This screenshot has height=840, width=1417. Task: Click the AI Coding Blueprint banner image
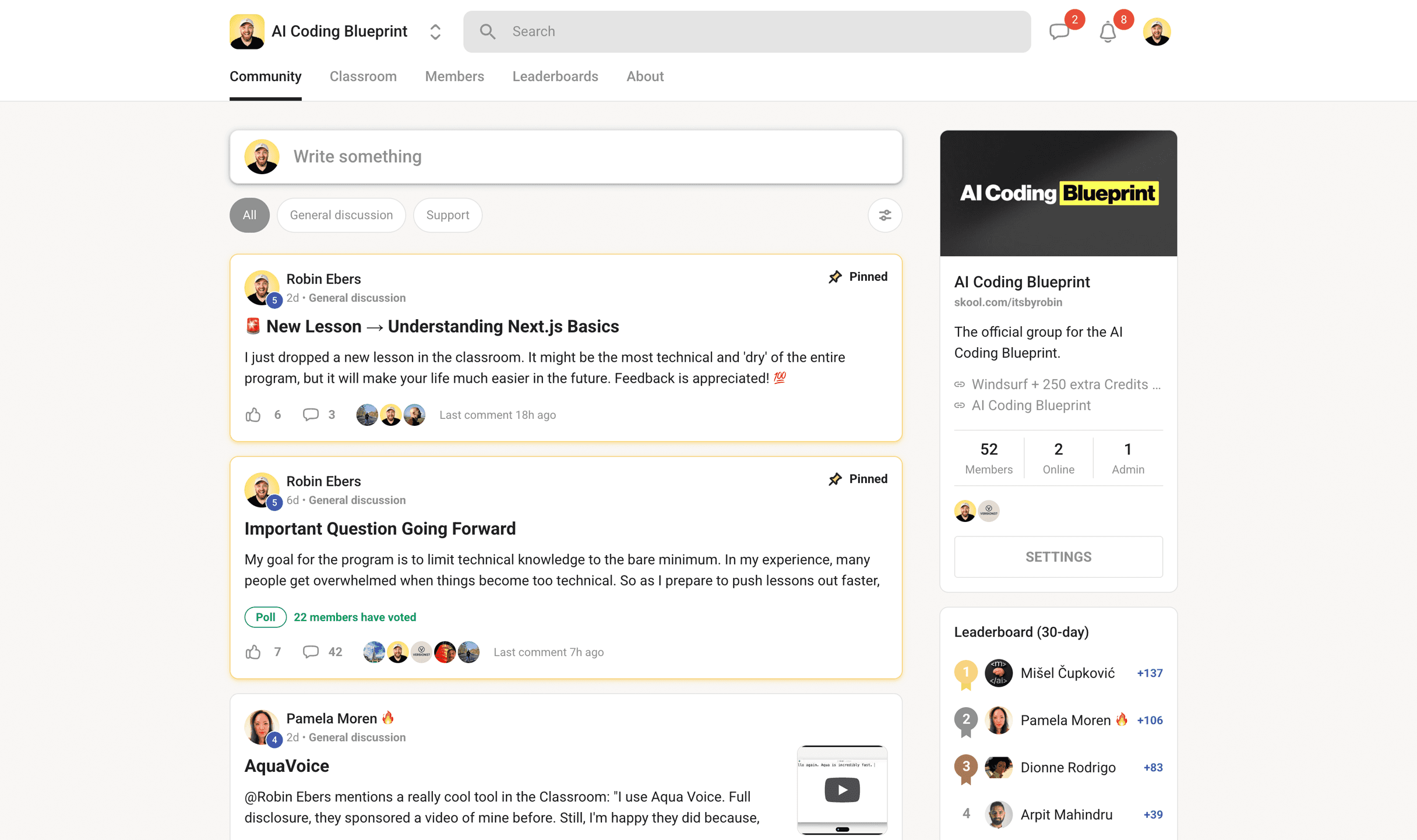[x=1058, y=193]
